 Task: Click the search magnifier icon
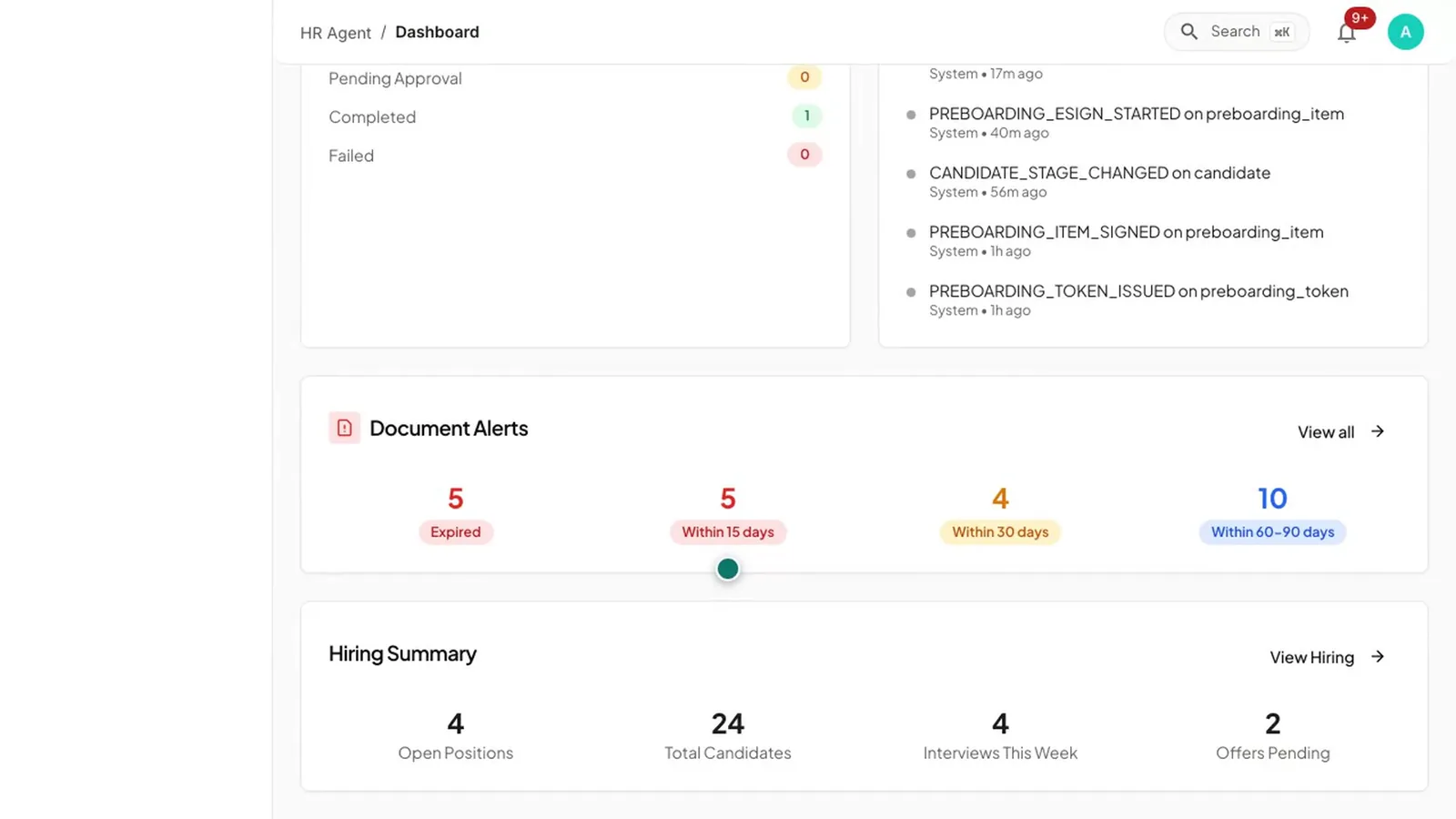[1188, 32]
